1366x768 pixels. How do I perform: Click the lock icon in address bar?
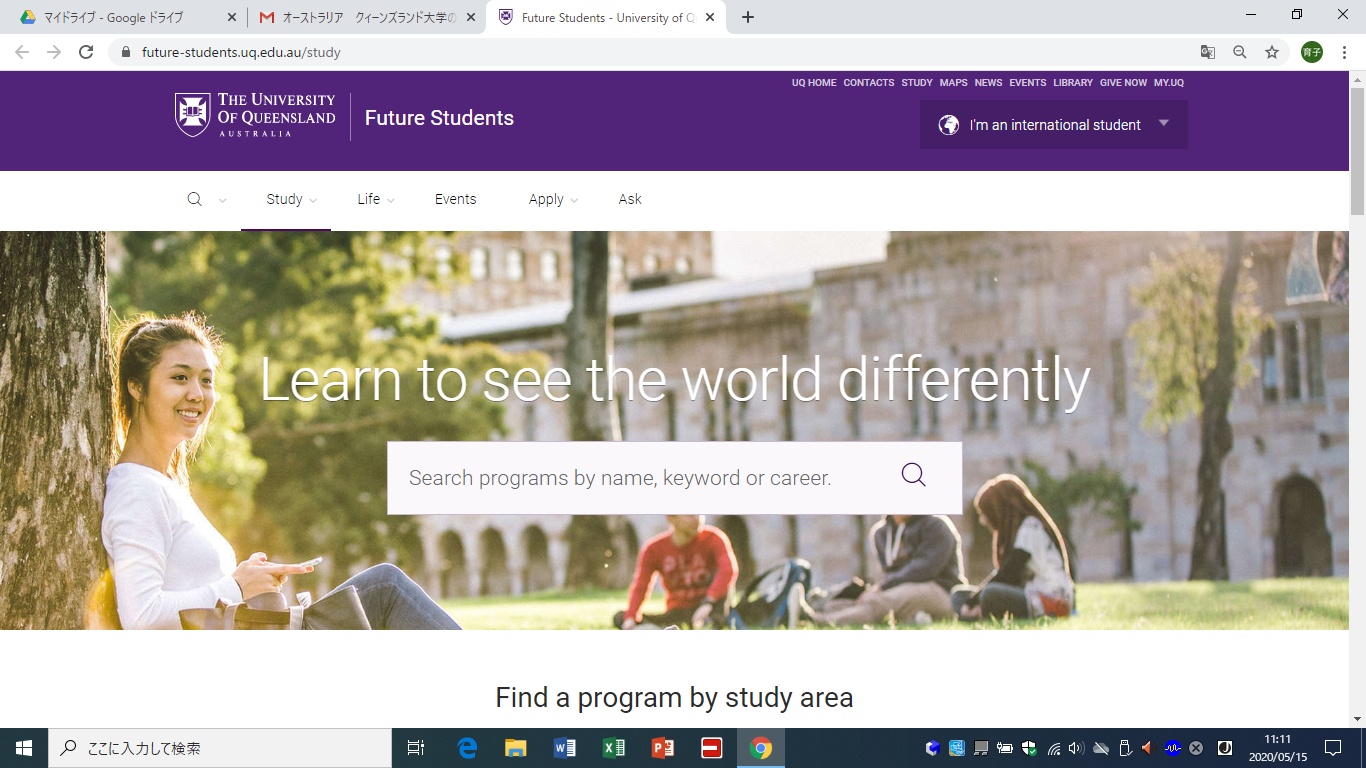[x=126, y=52]
